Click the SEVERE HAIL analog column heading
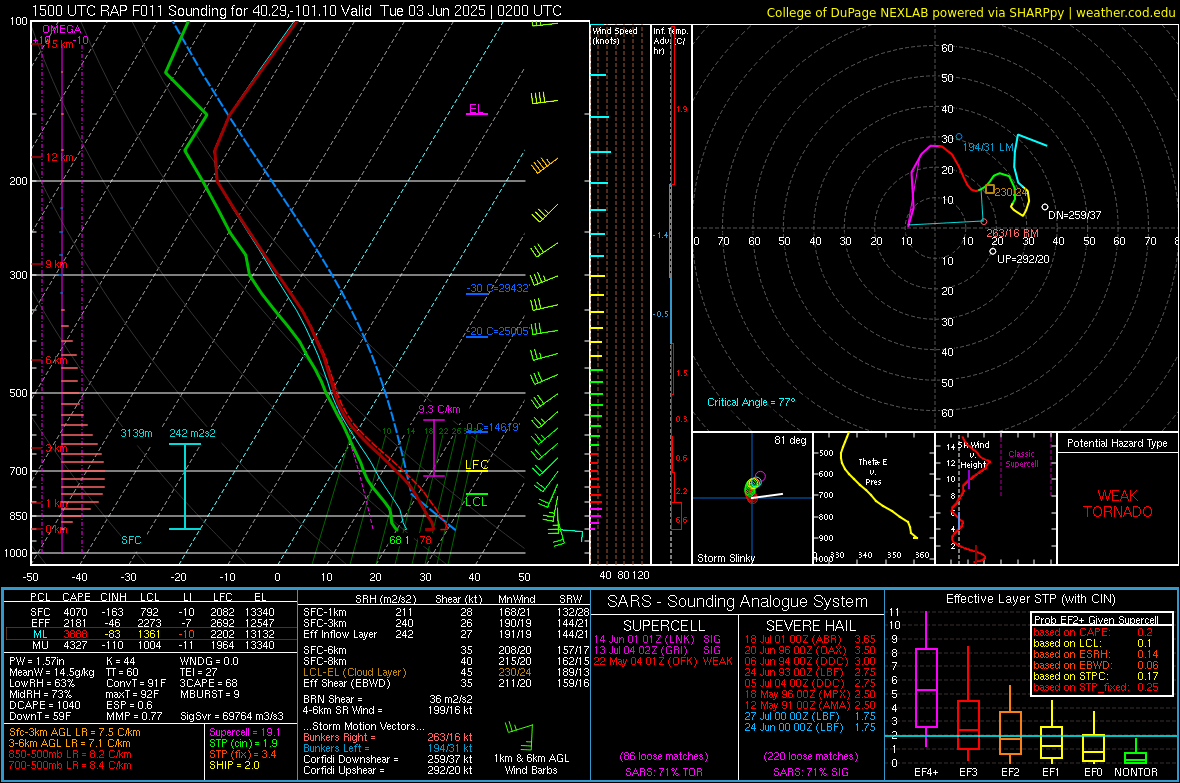The width and height of the screenshot is (1180, 783). [810, 626]
